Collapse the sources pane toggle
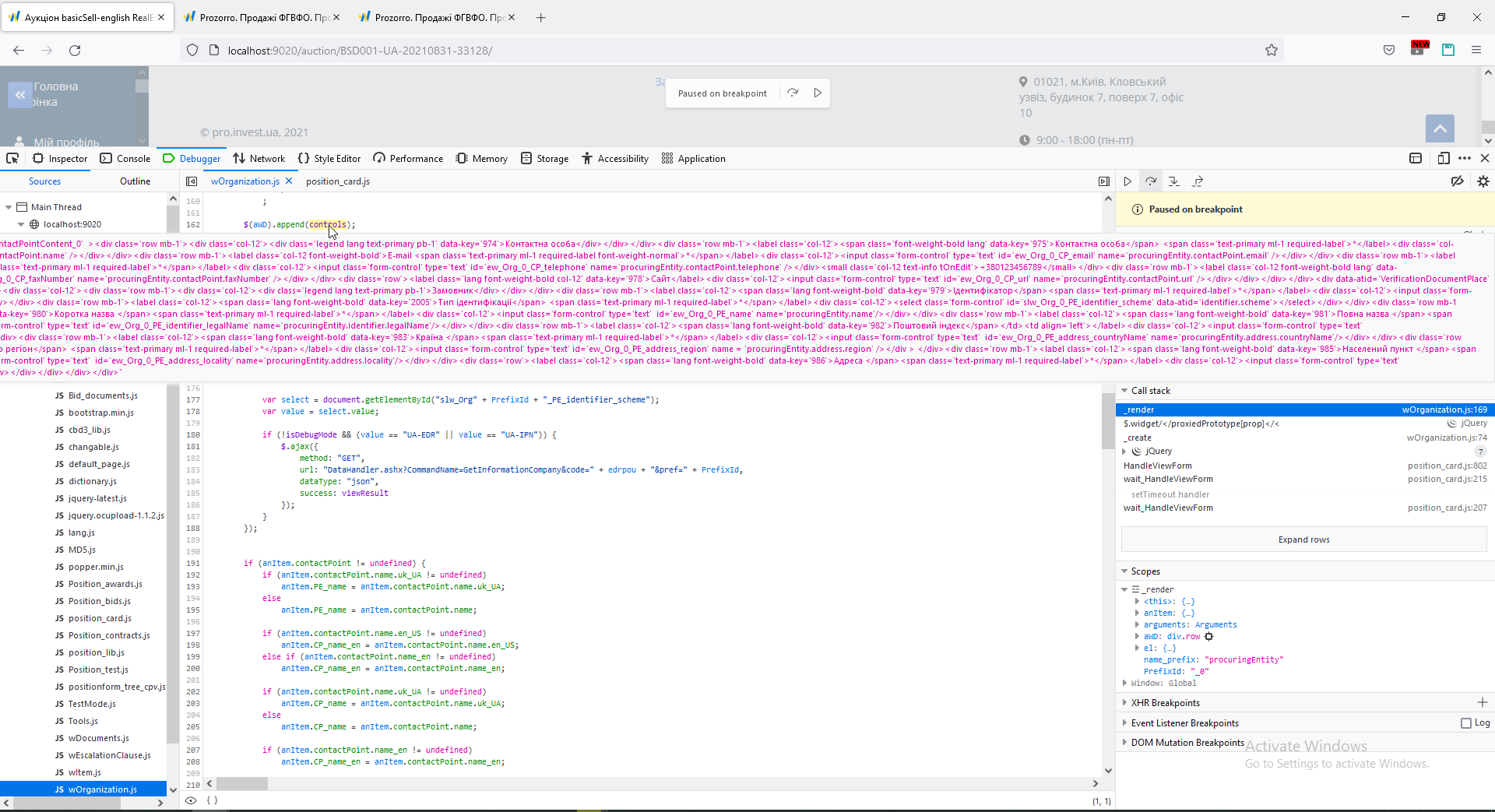The height and width of the screenshot is (812, 1495). (192, 181)
